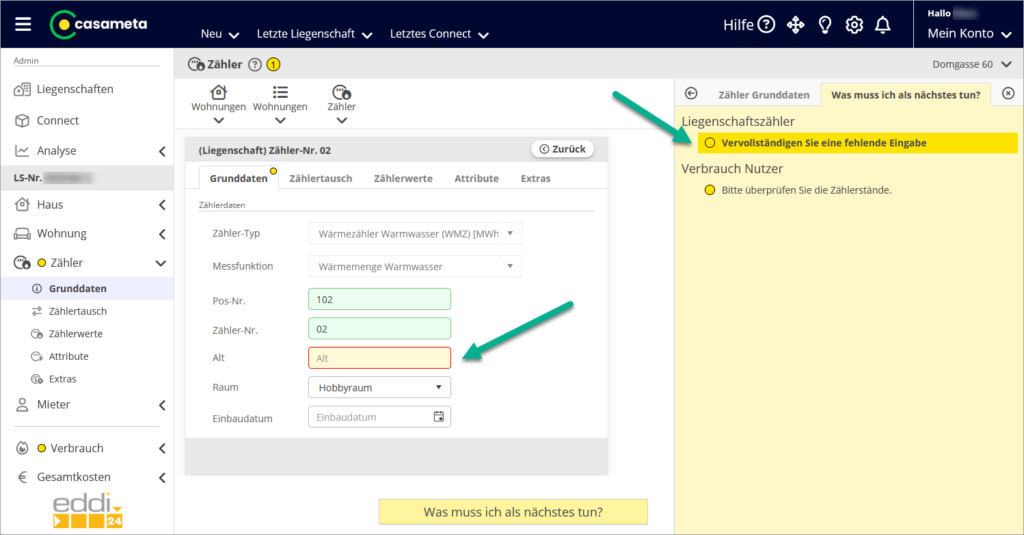Click the calendar icon in Einbaudatum field

click(438, 417)
